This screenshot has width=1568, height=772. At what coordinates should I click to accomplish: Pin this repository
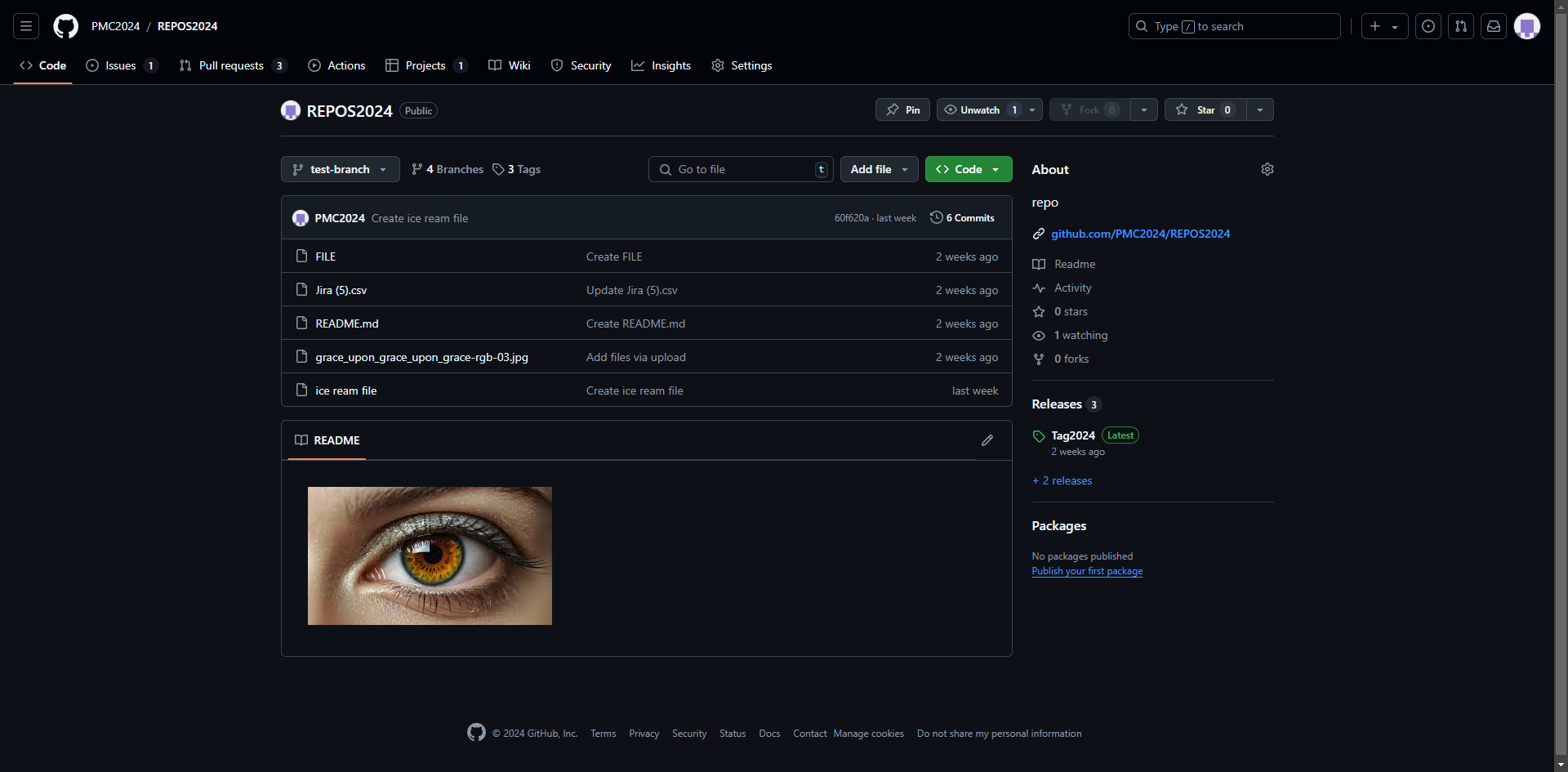[x=902, y=109]
